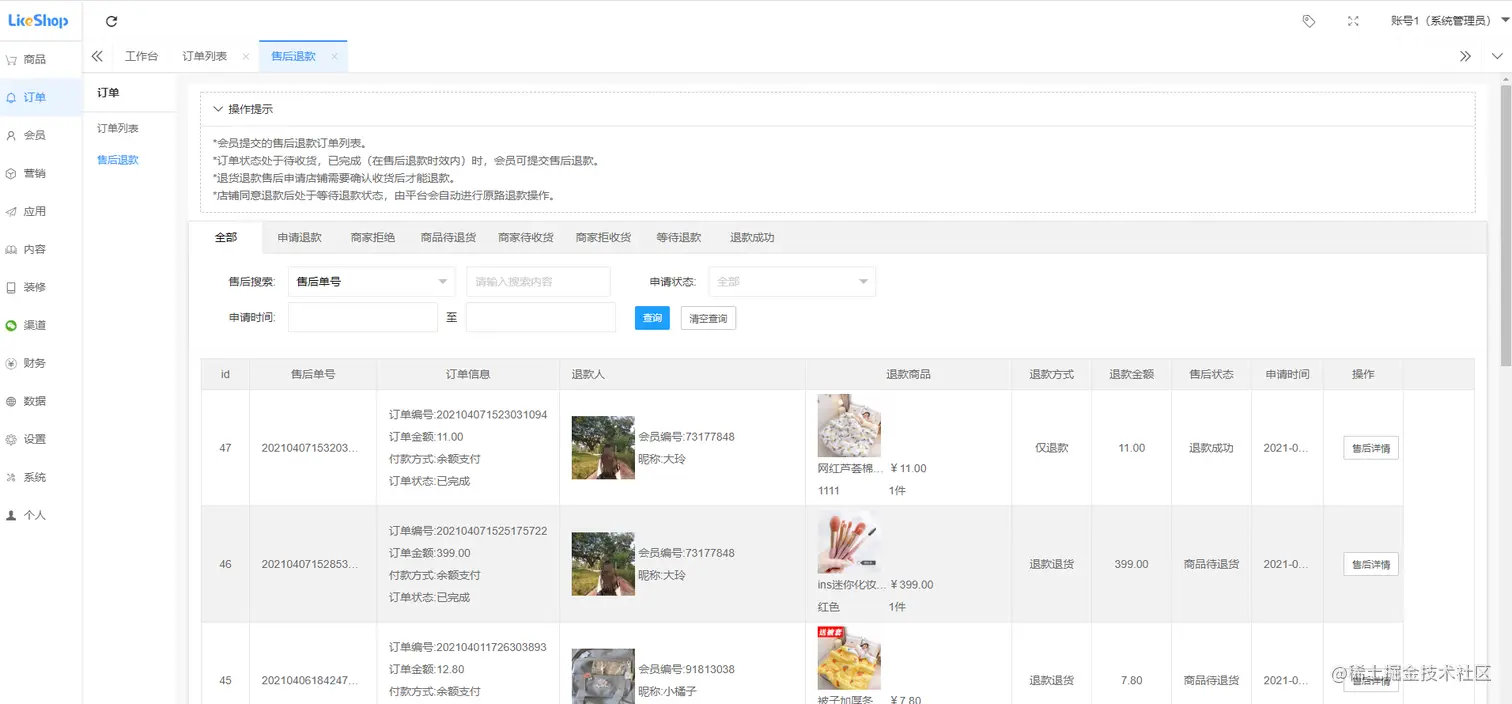This screenshot has width=1512, height=704.
Task: Open 售后详情 for order id 47
Action: (x=1371, y=448)
